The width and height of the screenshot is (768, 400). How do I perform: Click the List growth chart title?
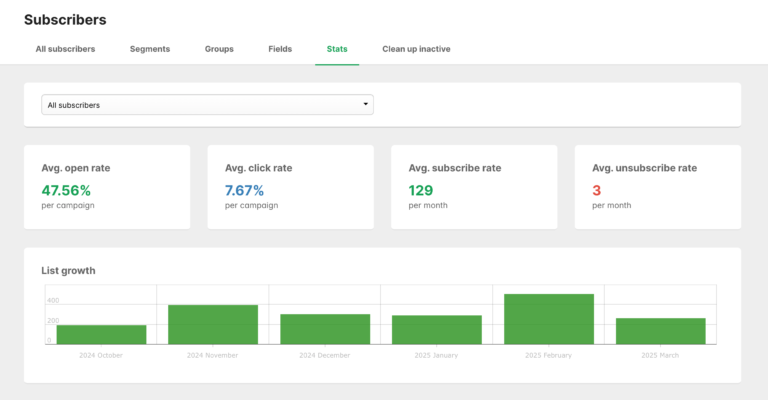(x=68, y=270)
